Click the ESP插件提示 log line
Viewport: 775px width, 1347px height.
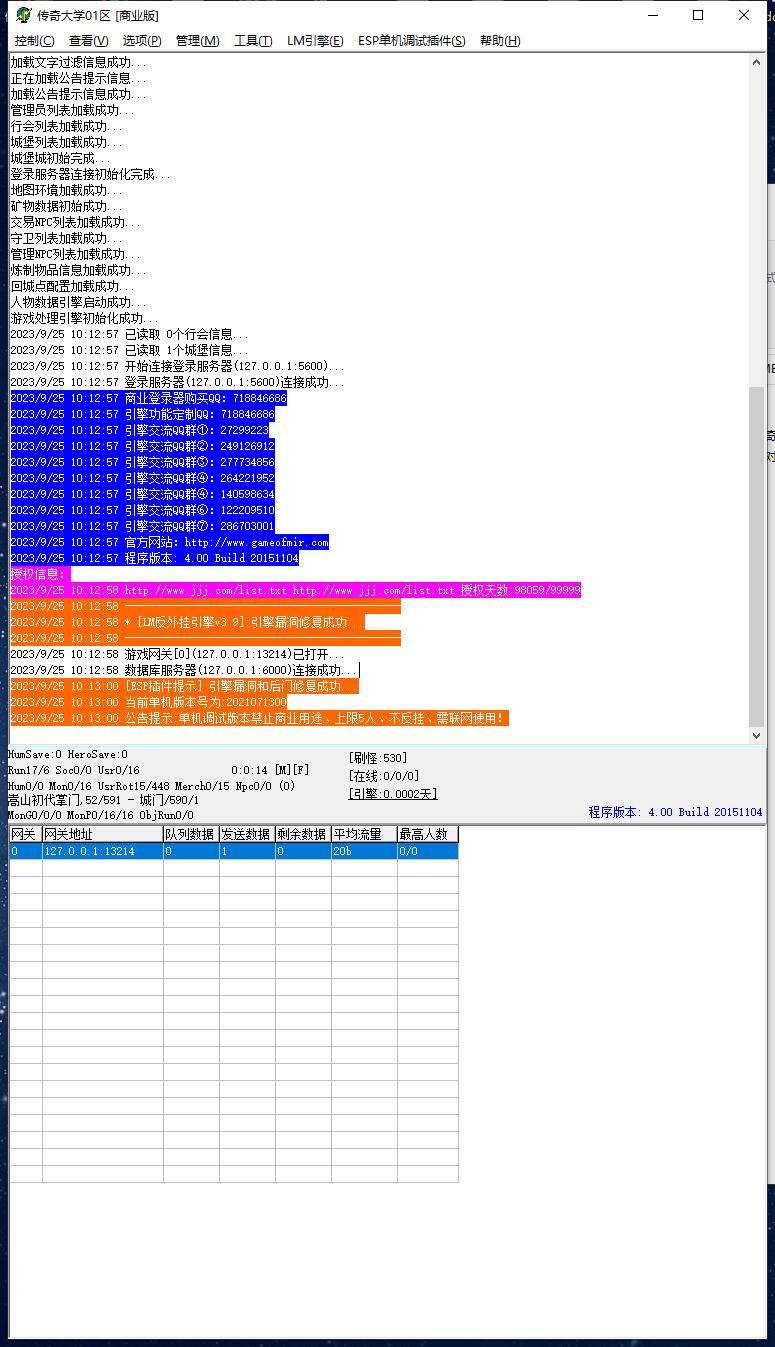184,686
